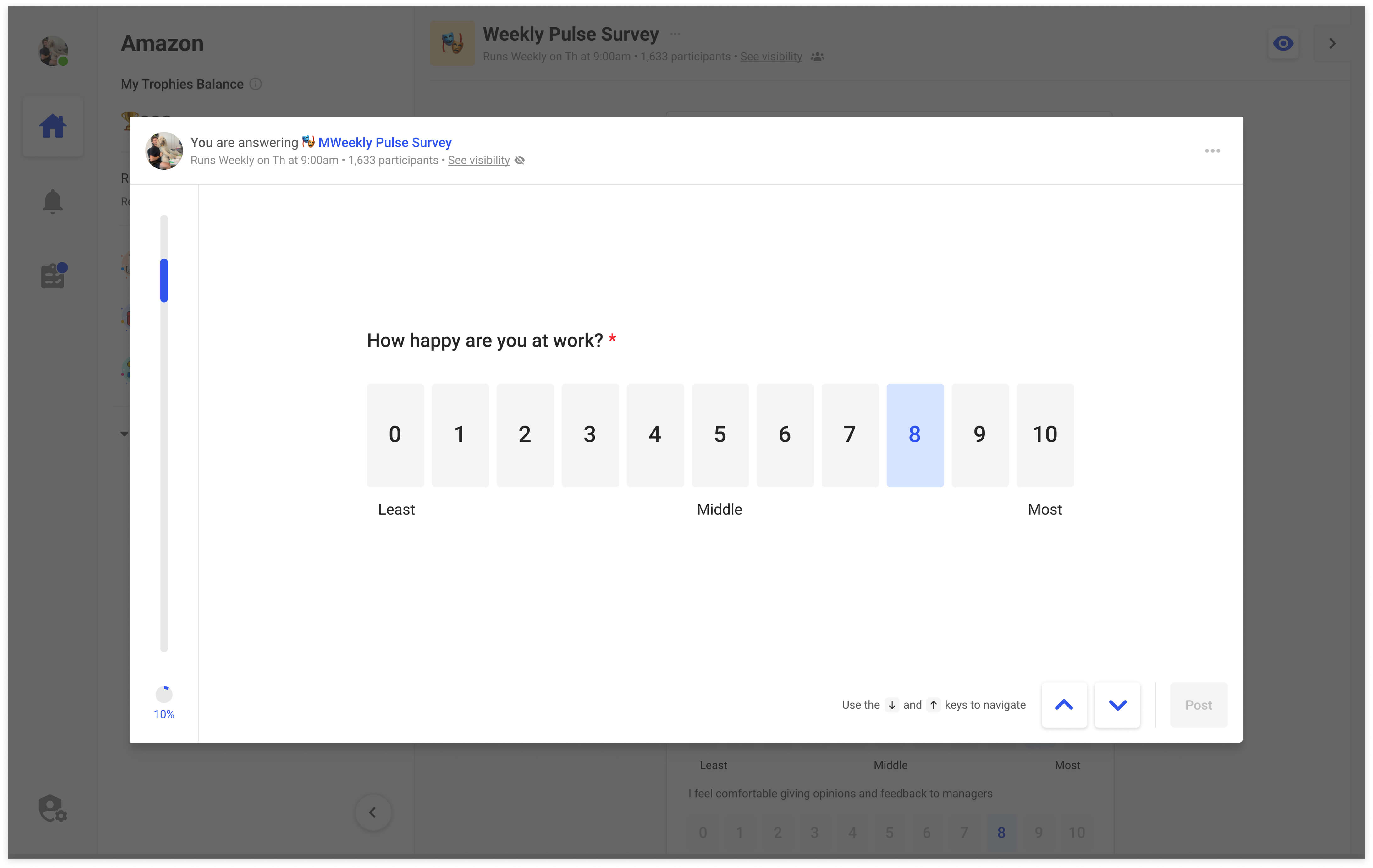The image size is (1373, 868).
Task: Go to next question with down arrow button
Action: tap(1117, 704)
